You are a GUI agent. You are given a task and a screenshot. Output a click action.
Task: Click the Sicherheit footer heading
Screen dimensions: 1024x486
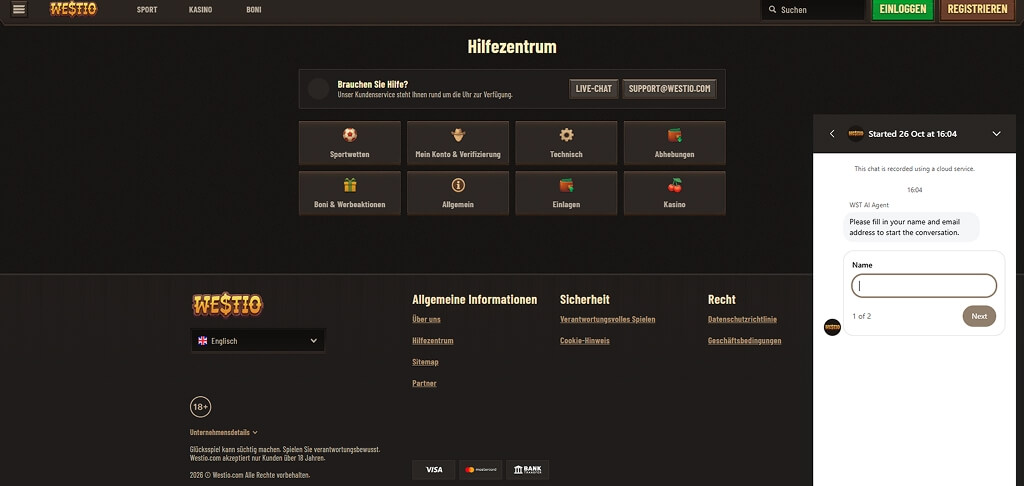point(584,300)
